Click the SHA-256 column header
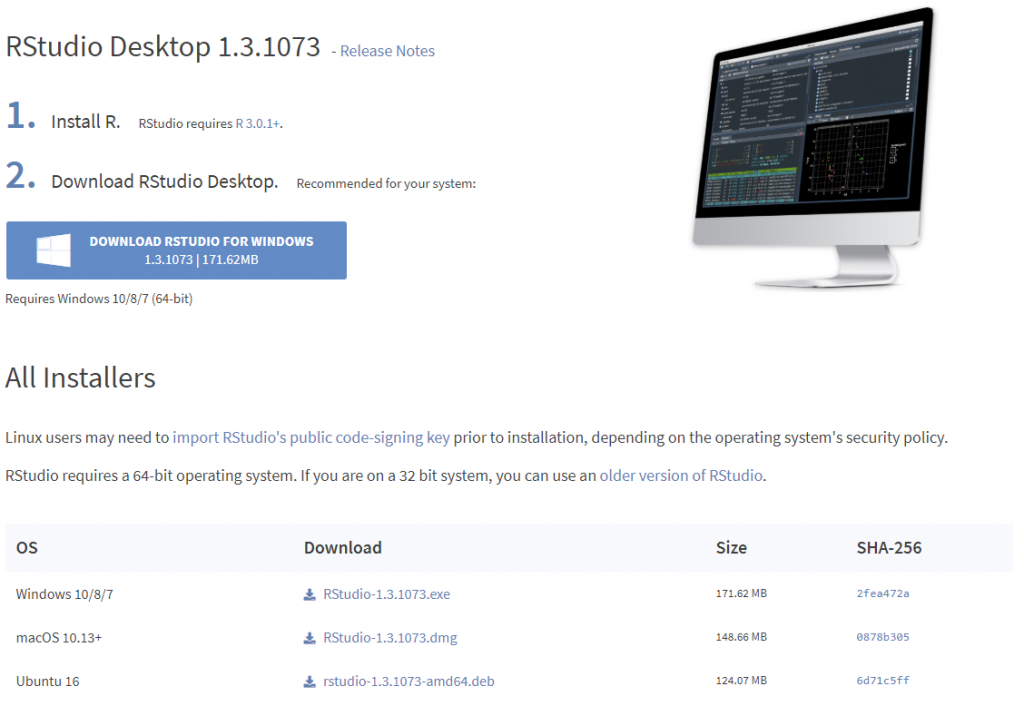Image resolution: width=1024 pixels, height=706 pixels. (889, 548)
